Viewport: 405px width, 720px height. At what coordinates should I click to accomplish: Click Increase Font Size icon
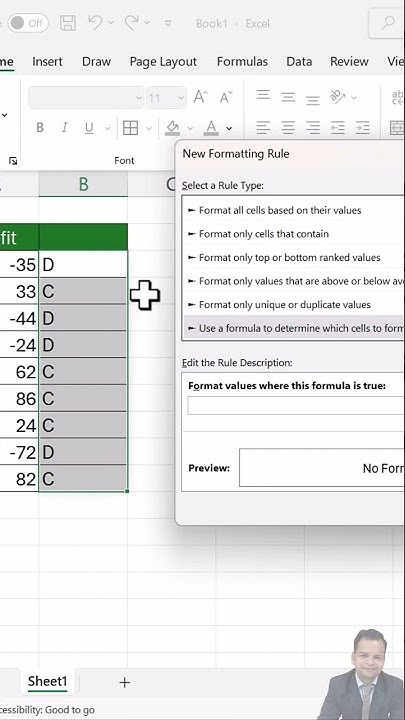tap(200, 97)
